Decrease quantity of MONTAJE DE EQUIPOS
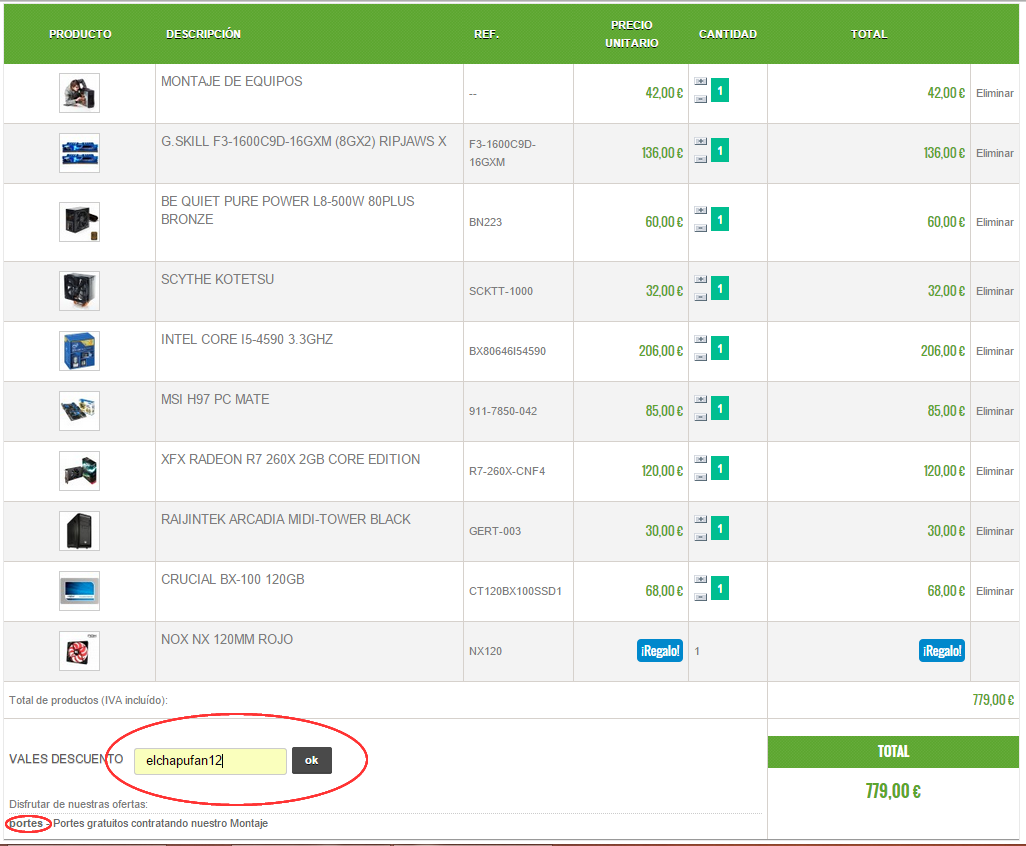This screenshot has height=846, width=1026. 701,99
